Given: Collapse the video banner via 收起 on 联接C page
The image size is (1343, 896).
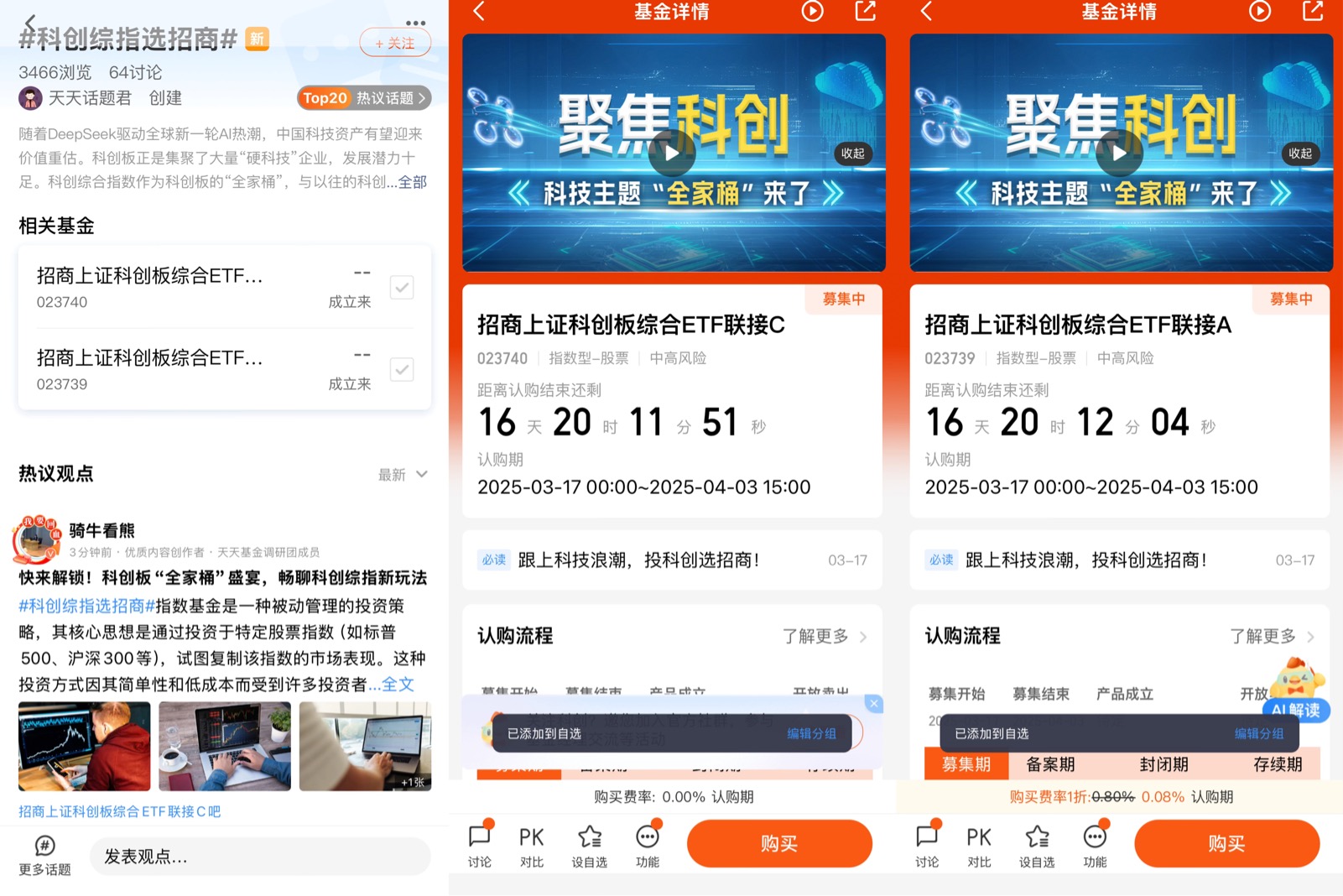Looking at the screenshot, I should pos(853,154).
